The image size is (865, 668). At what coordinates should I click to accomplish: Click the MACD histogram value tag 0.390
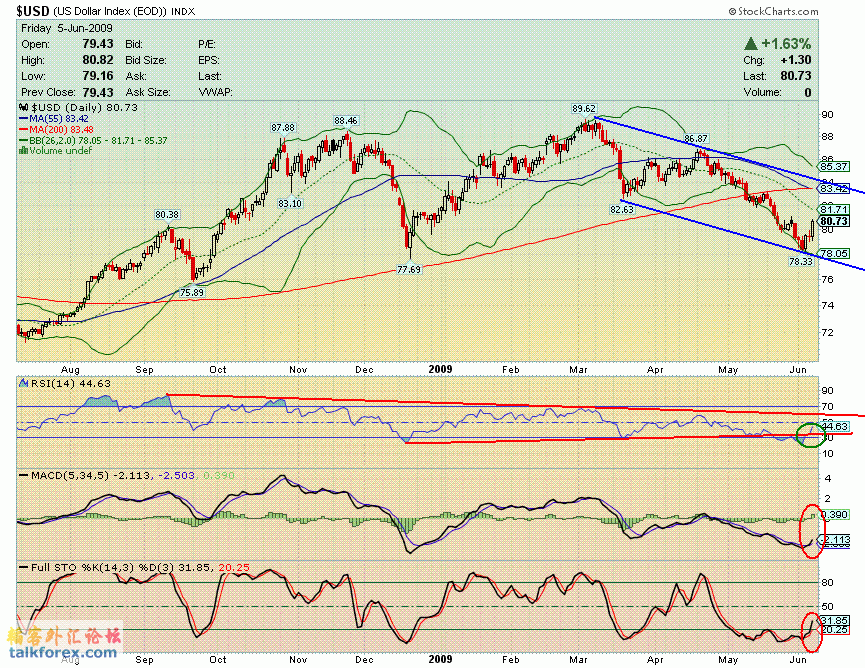tap(835, 515)
